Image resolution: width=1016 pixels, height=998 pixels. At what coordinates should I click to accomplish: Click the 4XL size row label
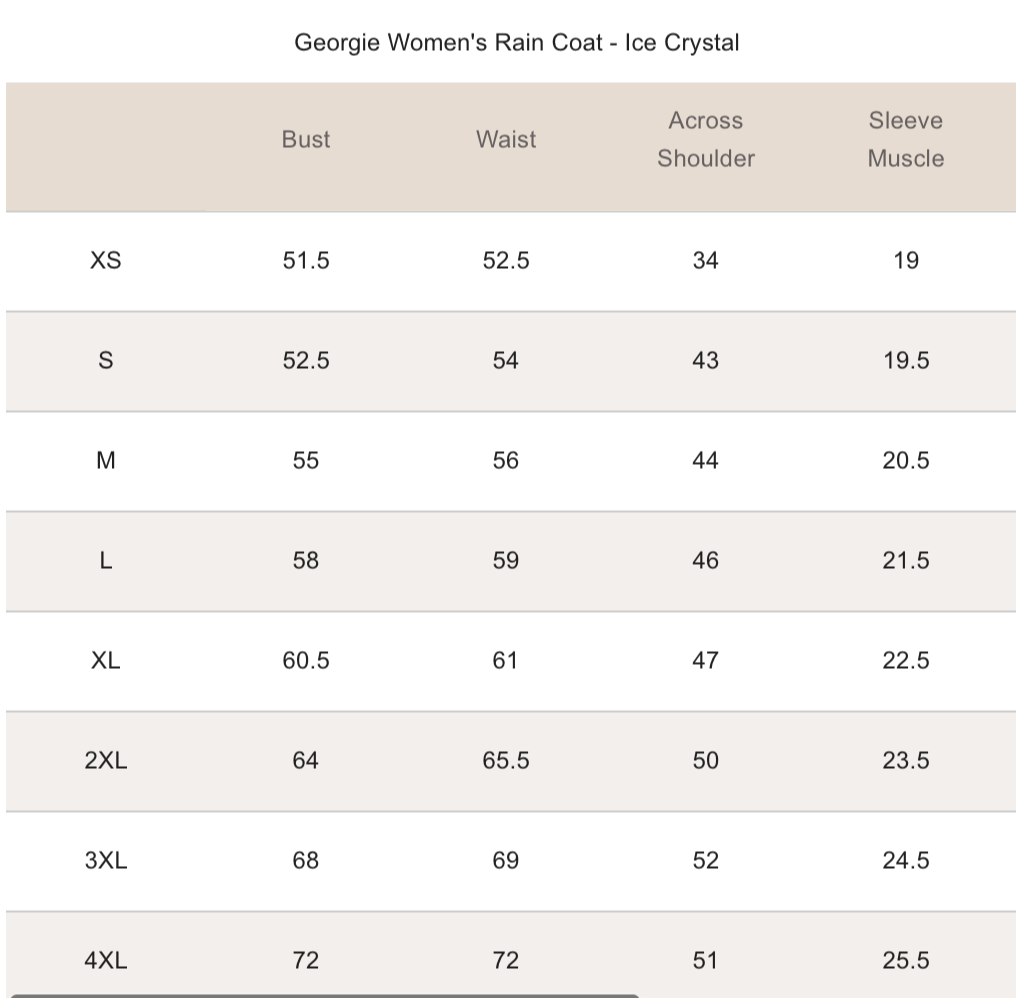pyautogui.click(x=105, y=961)
